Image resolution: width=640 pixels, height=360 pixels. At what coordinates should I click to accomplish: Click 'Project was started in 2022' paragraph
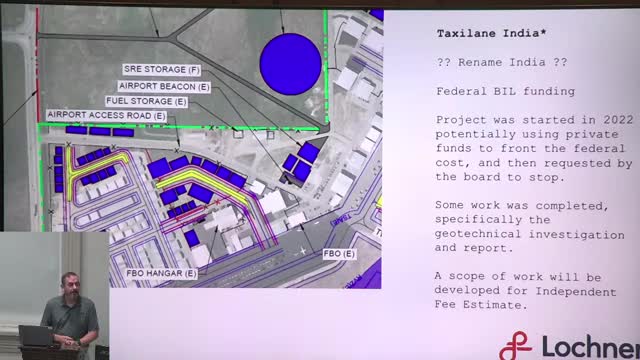pos(534,149)
